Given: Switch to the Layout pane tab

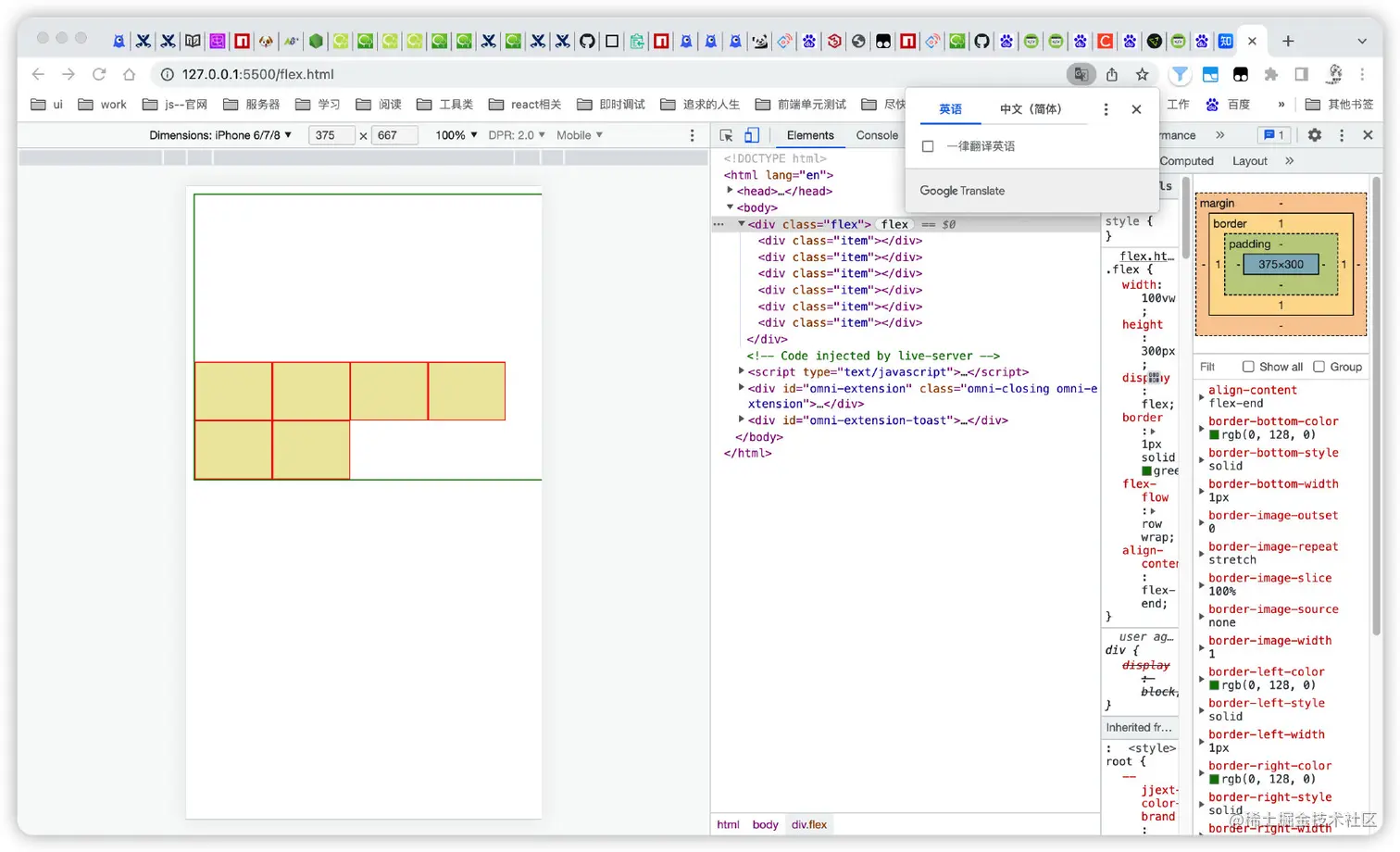Looking at the screenshot, I should [x=1250, y=161].
